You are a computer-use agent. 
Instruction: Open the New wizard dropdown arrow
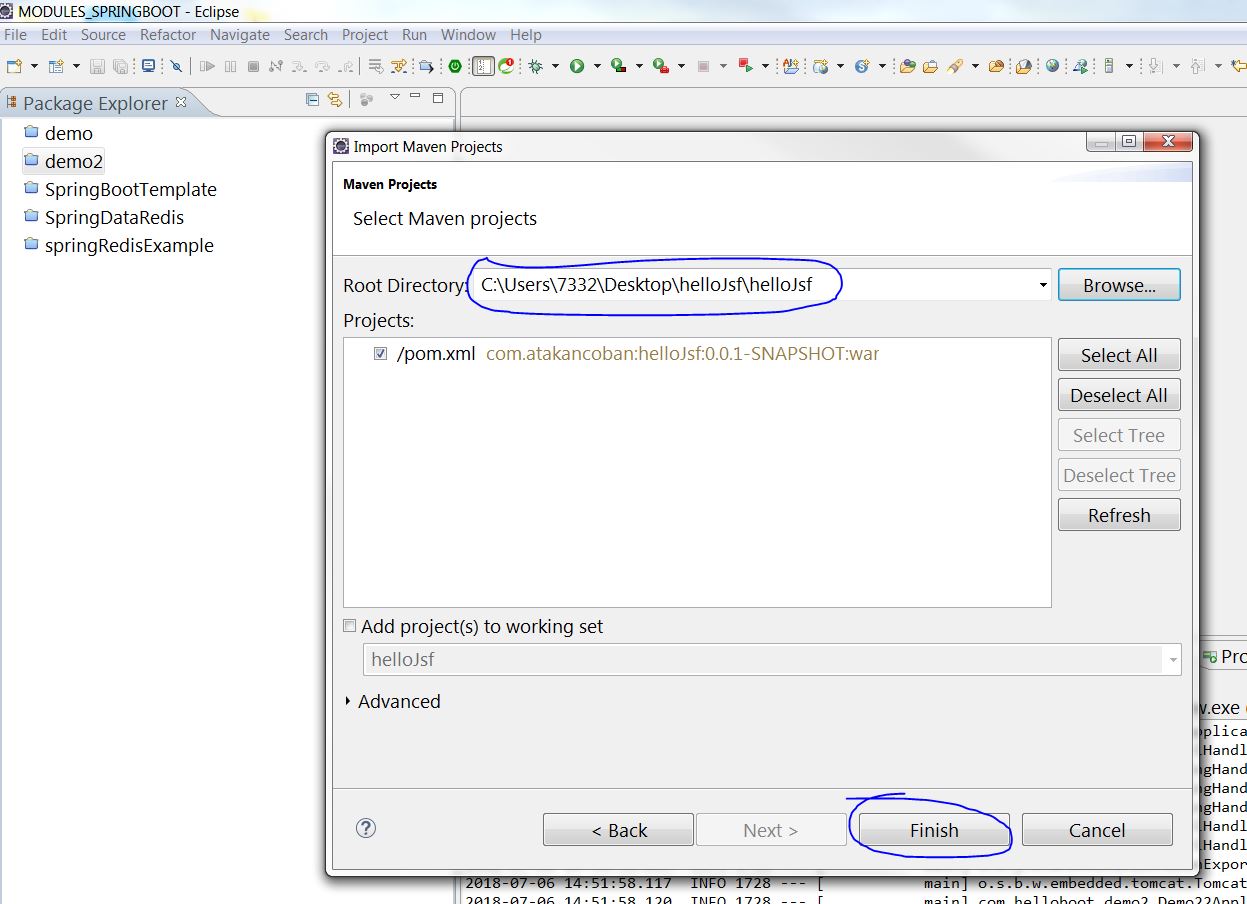pyautogui.click(x=34, y=67)
